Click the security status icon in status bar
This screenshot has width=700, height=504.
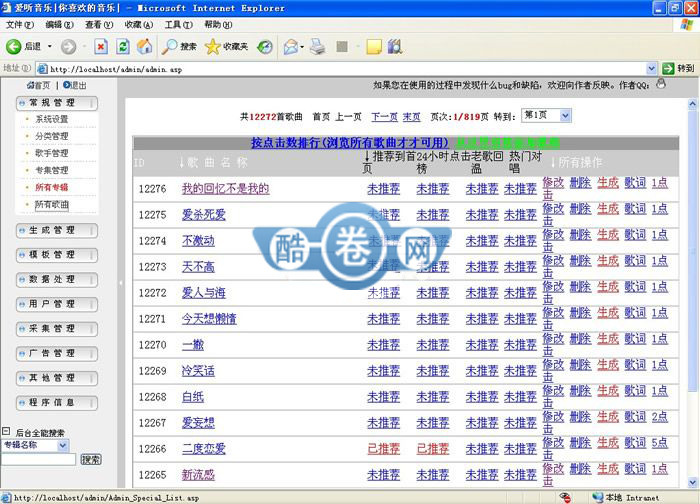point(565,497)
